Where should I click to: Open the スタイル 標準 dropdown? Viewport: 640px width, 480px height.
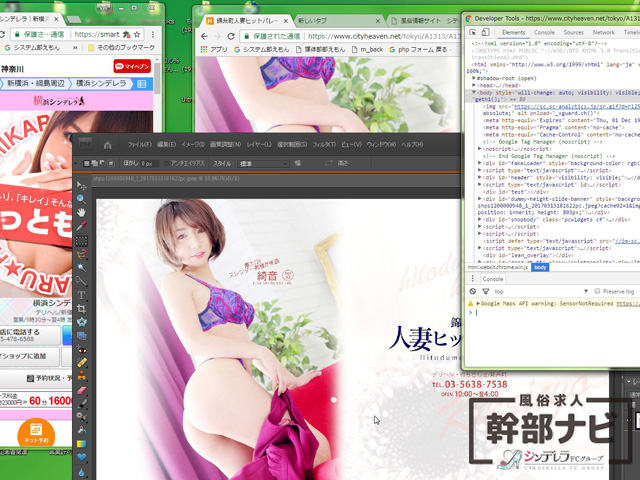pyautogui.click(x=263, y=164)
